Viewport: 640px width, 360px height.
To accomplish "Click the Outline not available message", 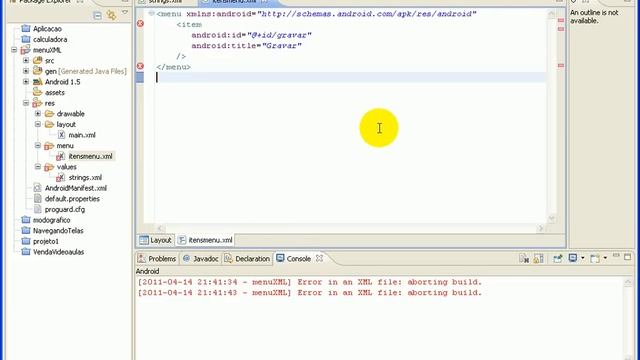I will pos(594,17).
